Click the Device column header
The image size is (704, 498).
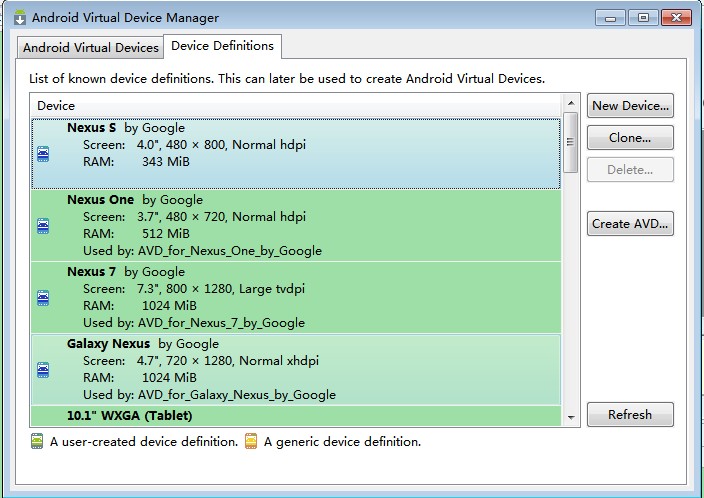[296, 106]
